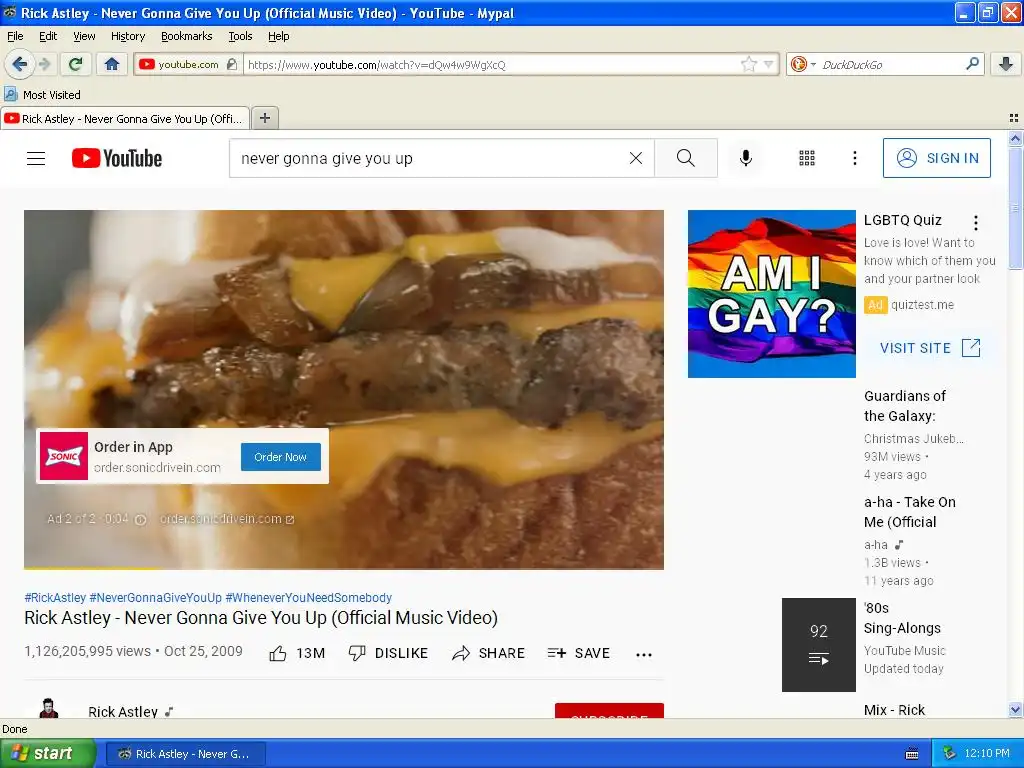The width and height of the screenshot is (1024, 768).
Task: Open the YouTube hamburger guide menu
Action: click(x=36, y=158)
